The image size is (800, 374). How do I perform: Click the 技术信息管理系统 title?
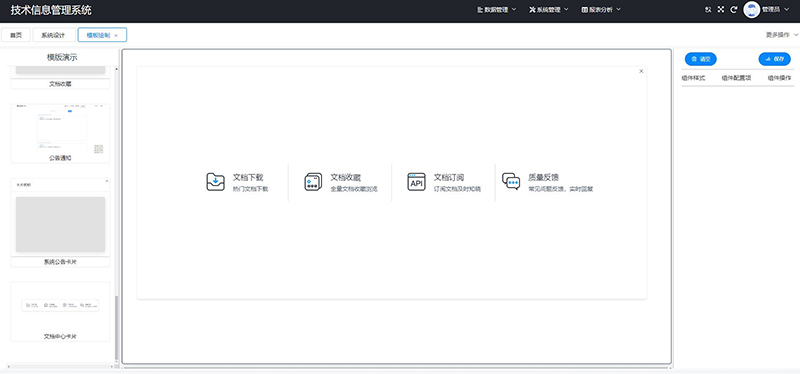(x=51, y=10)
